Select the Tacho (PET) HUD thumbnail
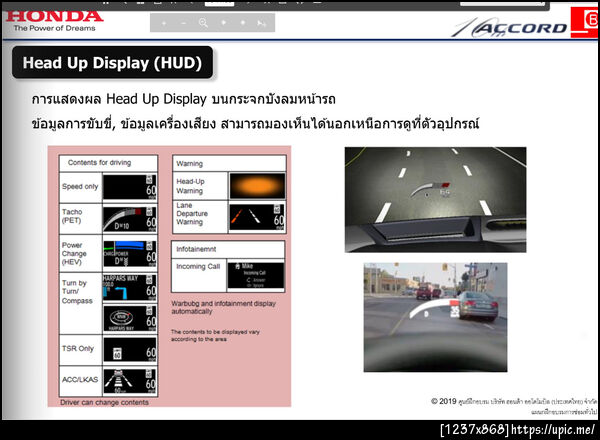 pyautogui.click(x=130, y=219)
